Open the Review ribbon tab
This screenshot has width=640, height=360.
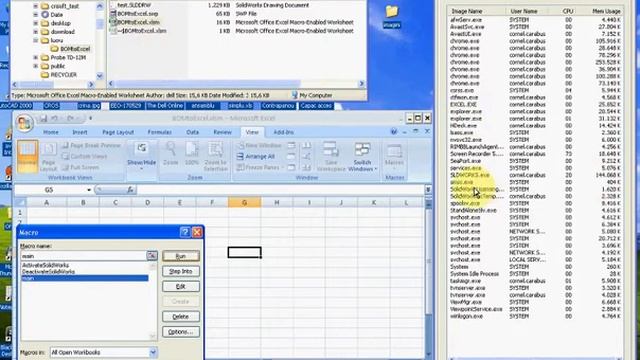pyautogui.click(x=222, y=132)
